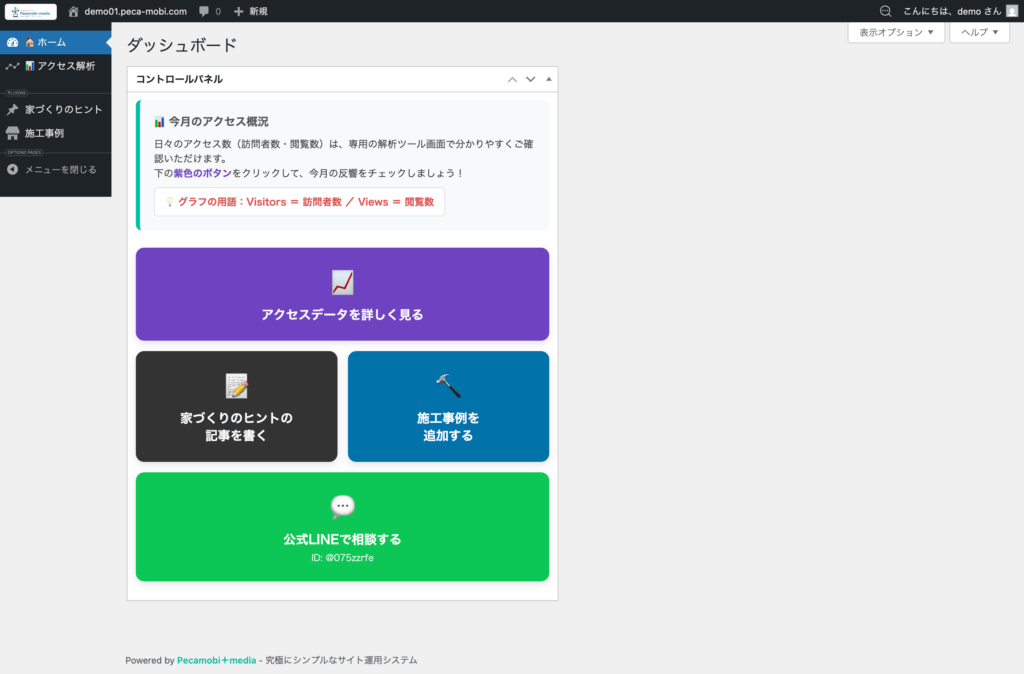The width and height of the screenshot is (1024, 674).
Task: Click the demo user avatar icon
Action: click(1011, 11)
